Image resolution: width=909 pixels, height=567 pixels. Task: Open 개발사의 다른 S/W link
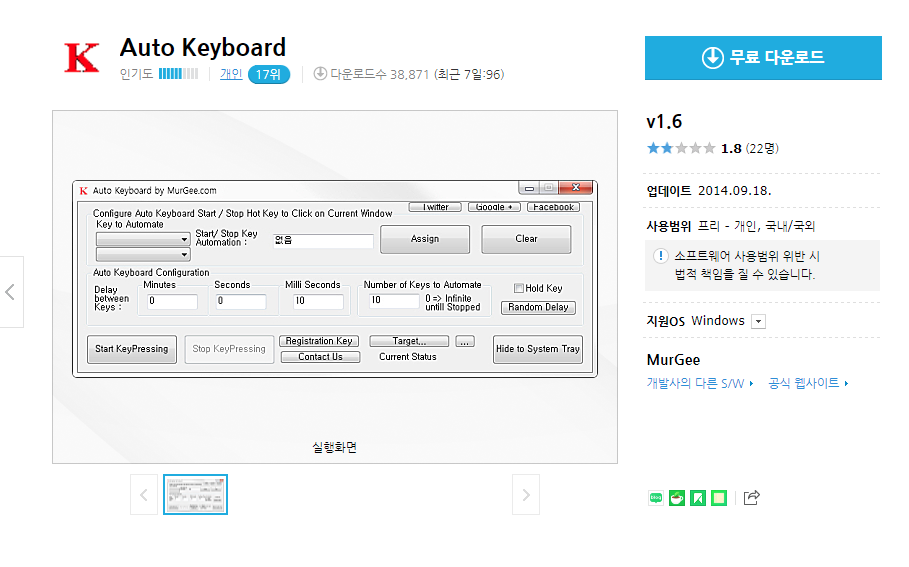click(x=700, y=383)
